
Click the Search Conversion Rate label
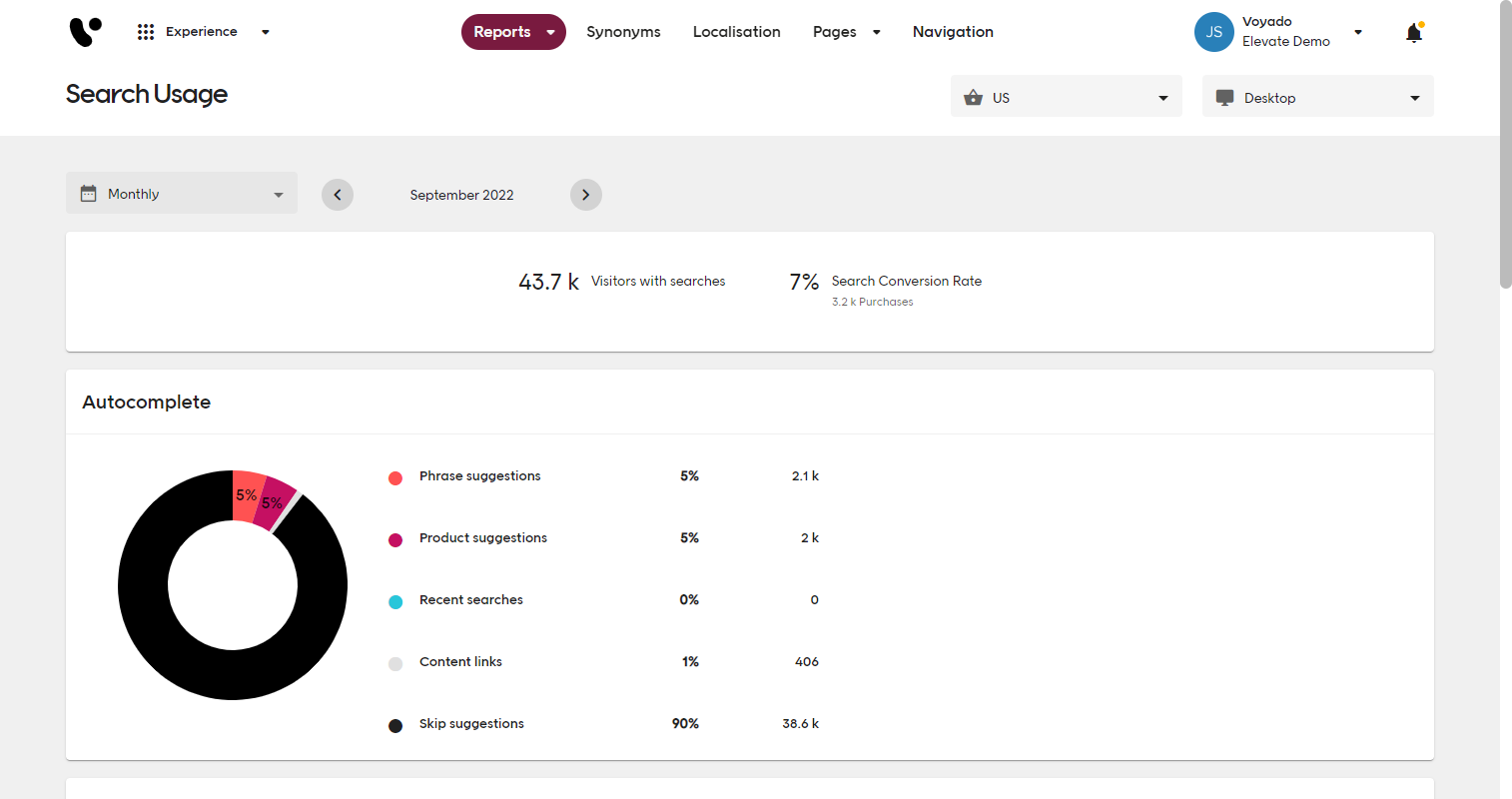[907, 282]
